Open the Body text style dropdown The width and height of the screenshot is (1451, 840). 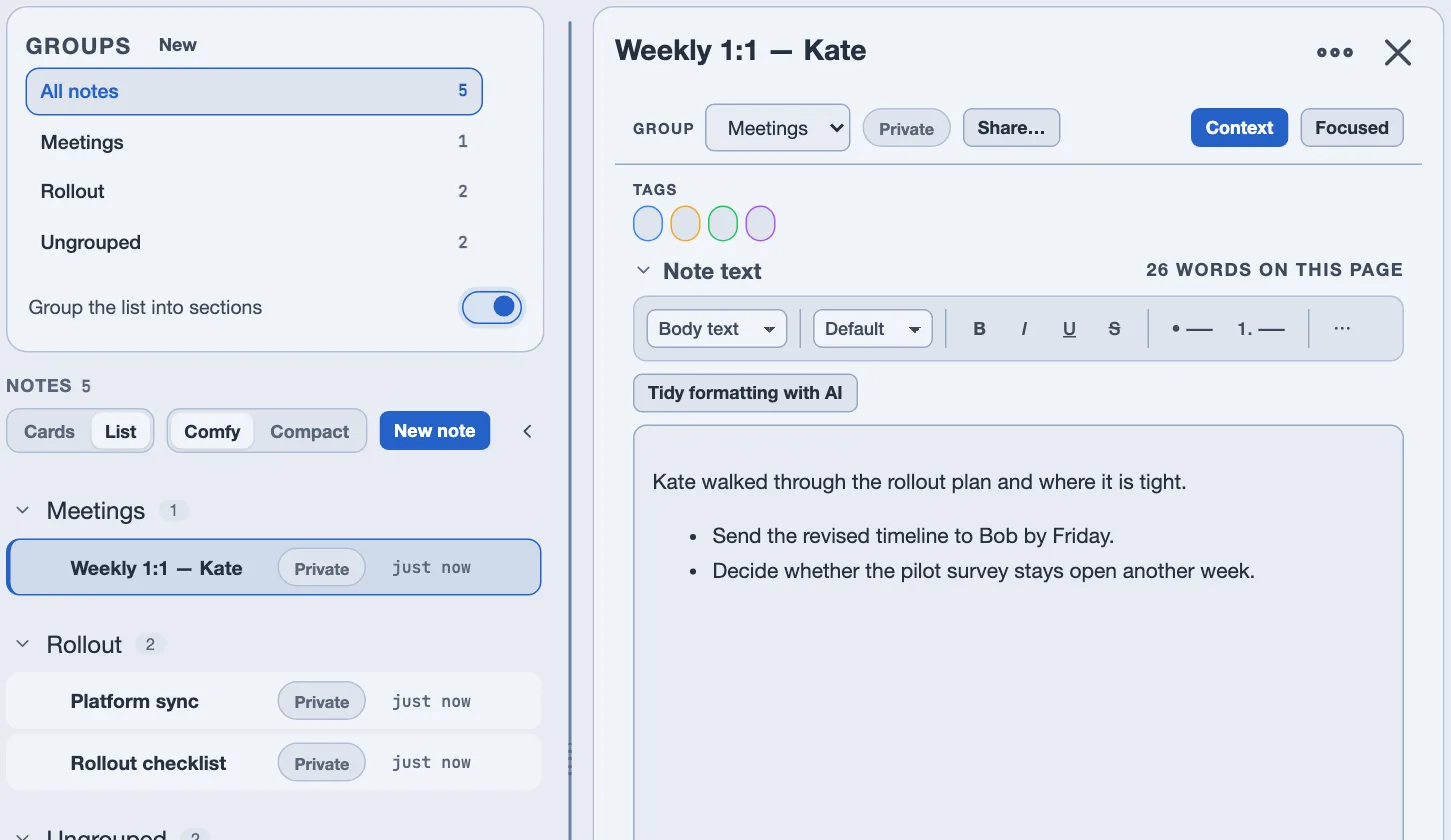[716, 329]
